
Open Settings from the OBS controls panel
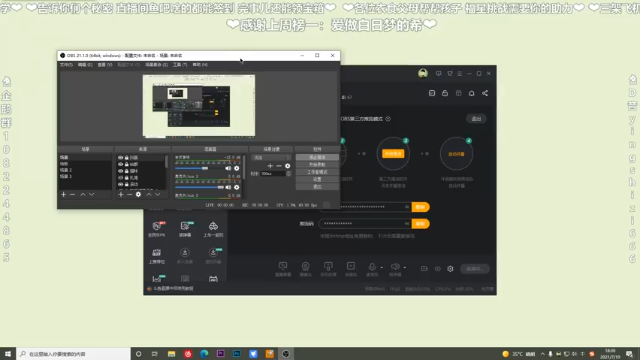317,179
